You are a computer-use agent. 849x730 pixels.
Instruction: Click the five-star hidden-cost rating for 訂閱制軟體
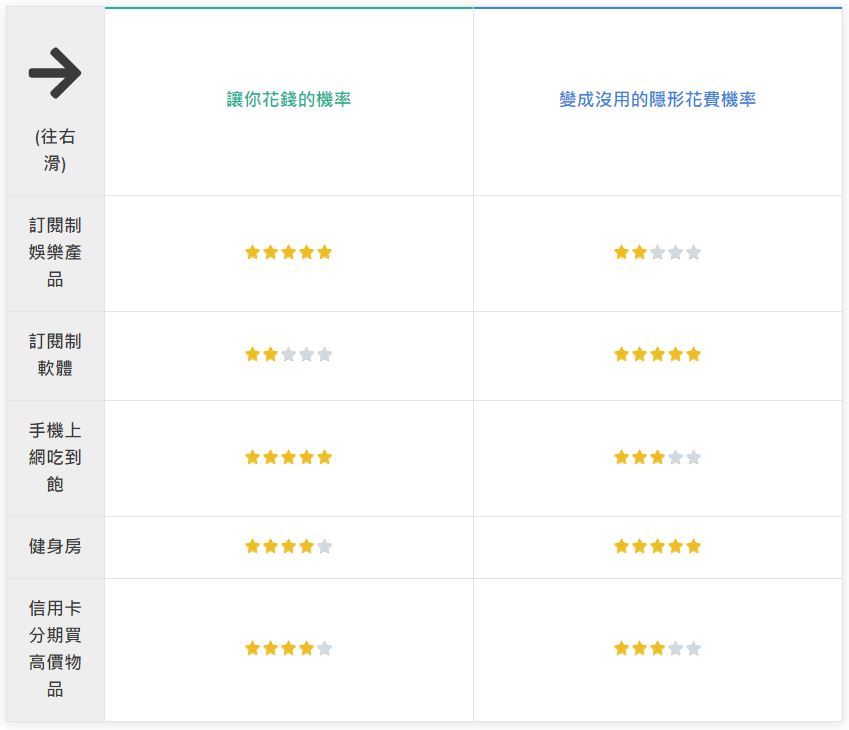pos(657,355)
